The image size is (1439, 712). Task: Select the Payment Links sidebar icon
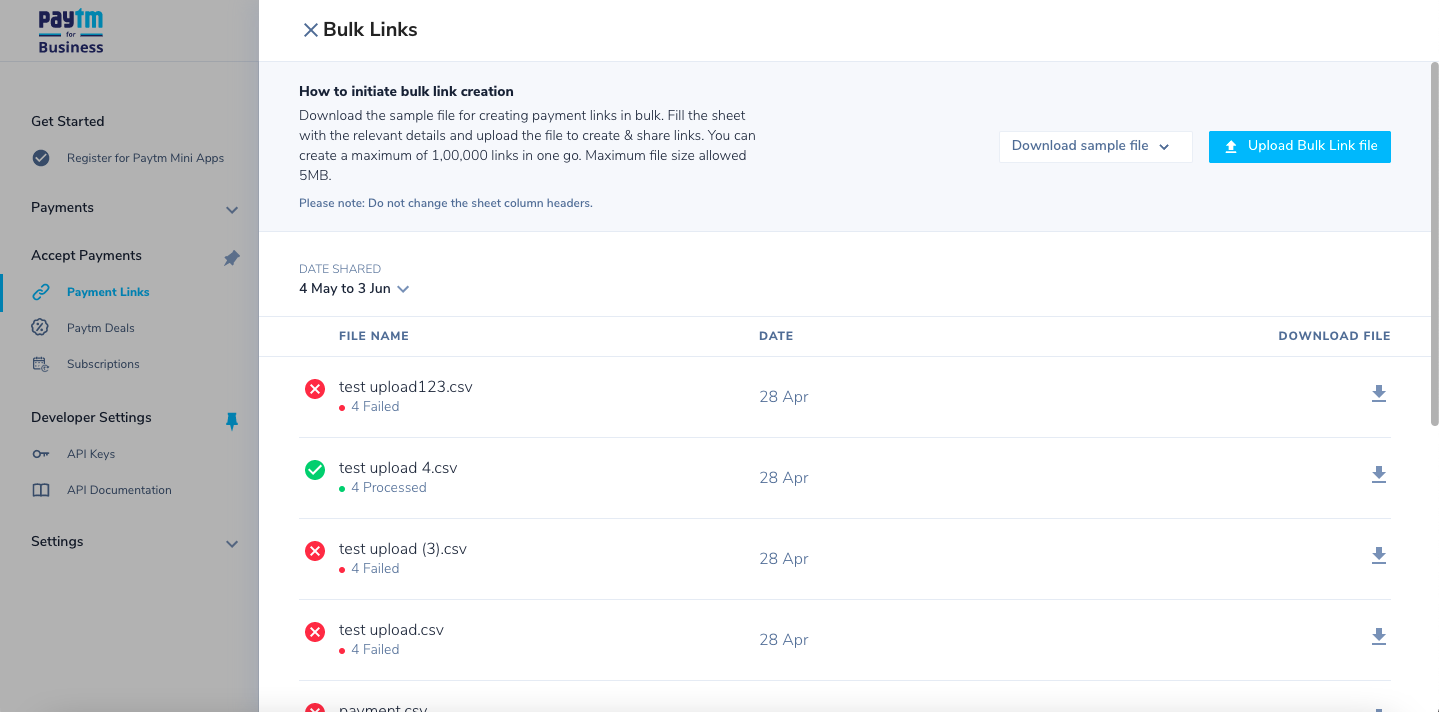(41, 291)
